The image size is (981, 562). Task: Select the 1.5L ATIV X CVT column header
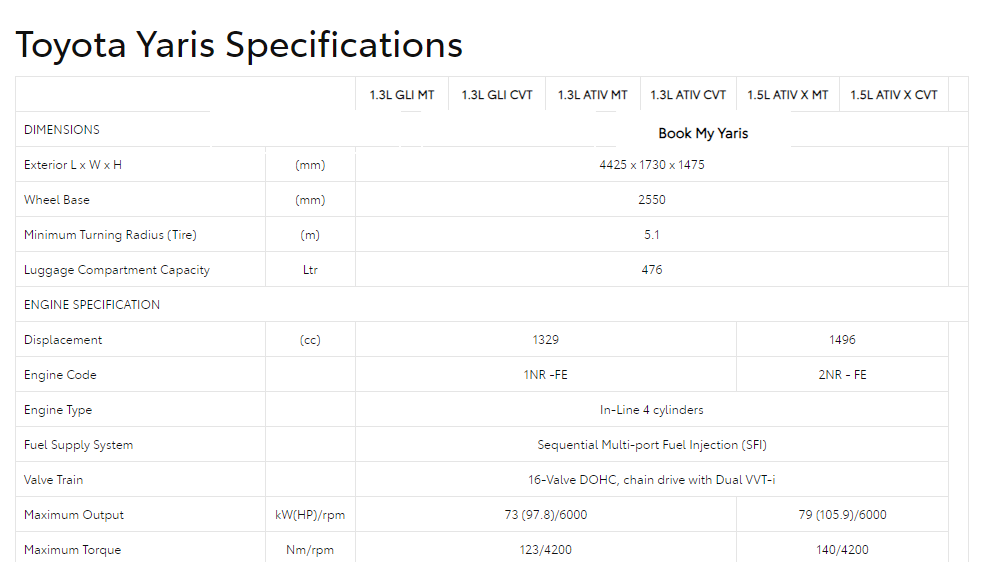[893, 95]
